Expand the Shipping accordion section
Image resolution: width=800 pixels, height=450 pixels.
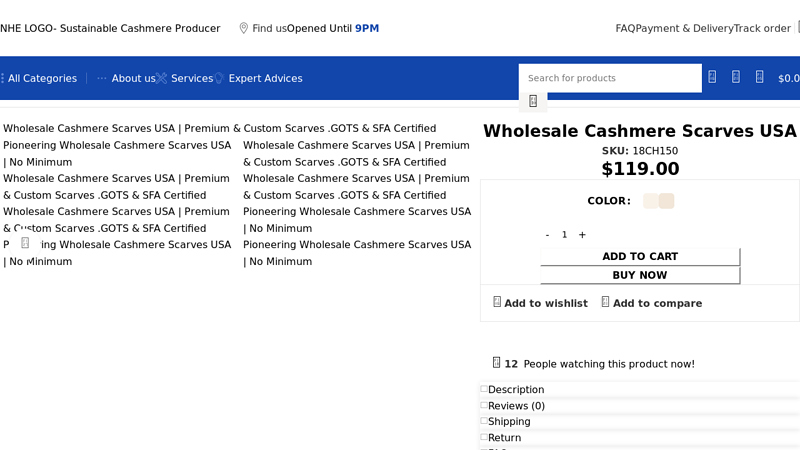(509, 422)
